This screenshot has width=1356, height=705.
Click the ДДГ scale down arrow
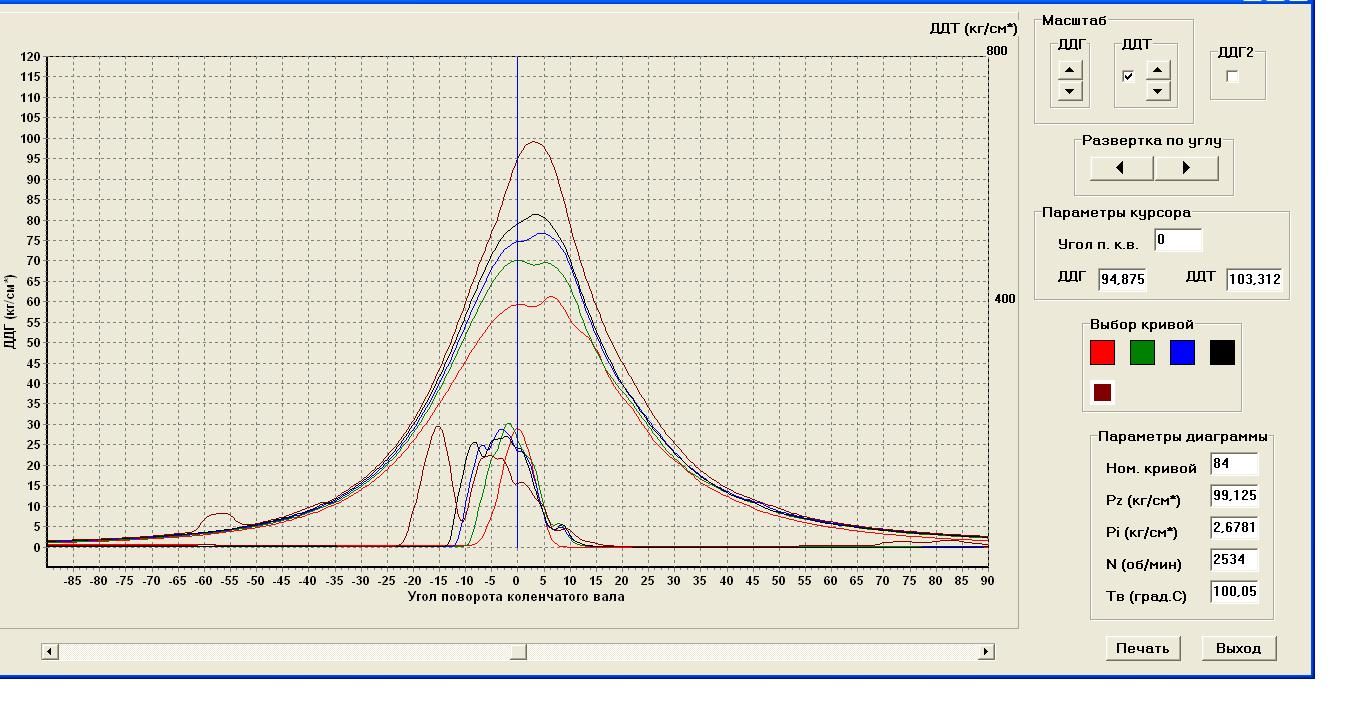coord(1070,91)
